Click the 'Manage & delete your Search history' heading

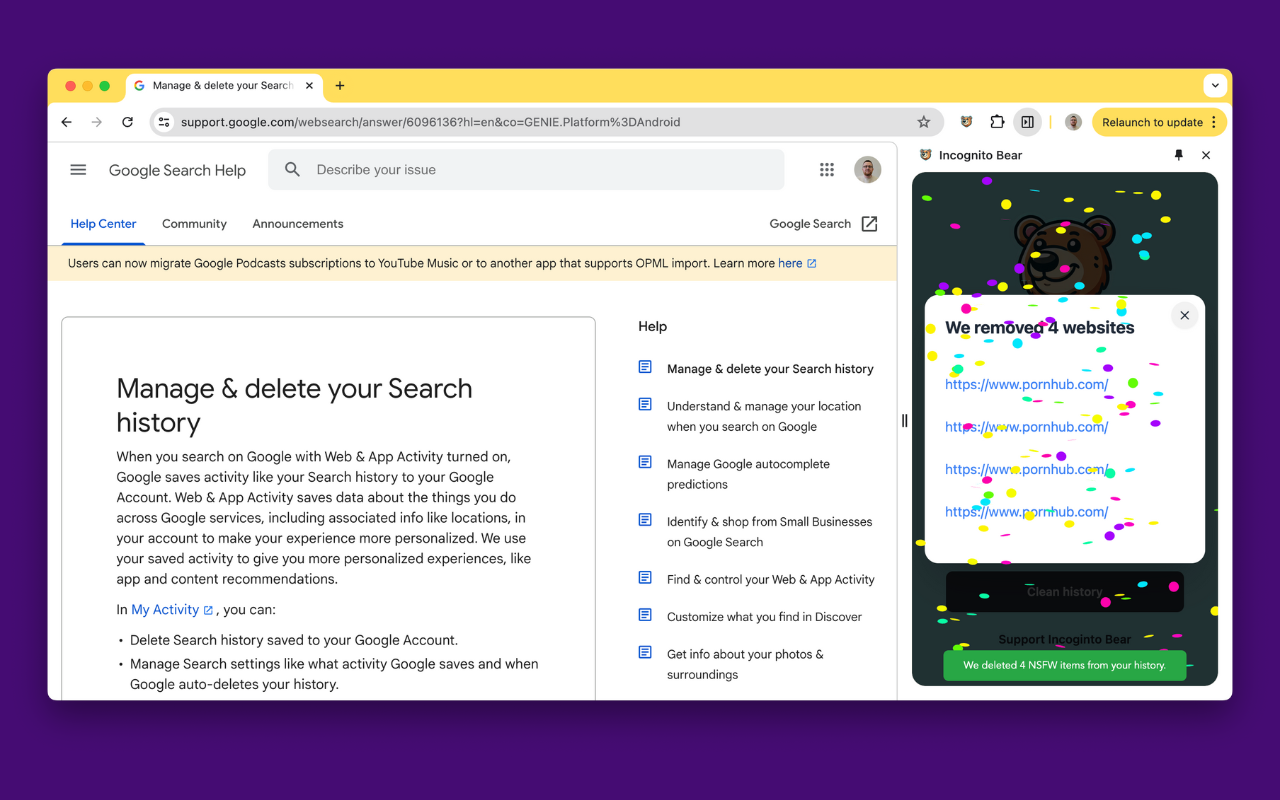point(295,405)
